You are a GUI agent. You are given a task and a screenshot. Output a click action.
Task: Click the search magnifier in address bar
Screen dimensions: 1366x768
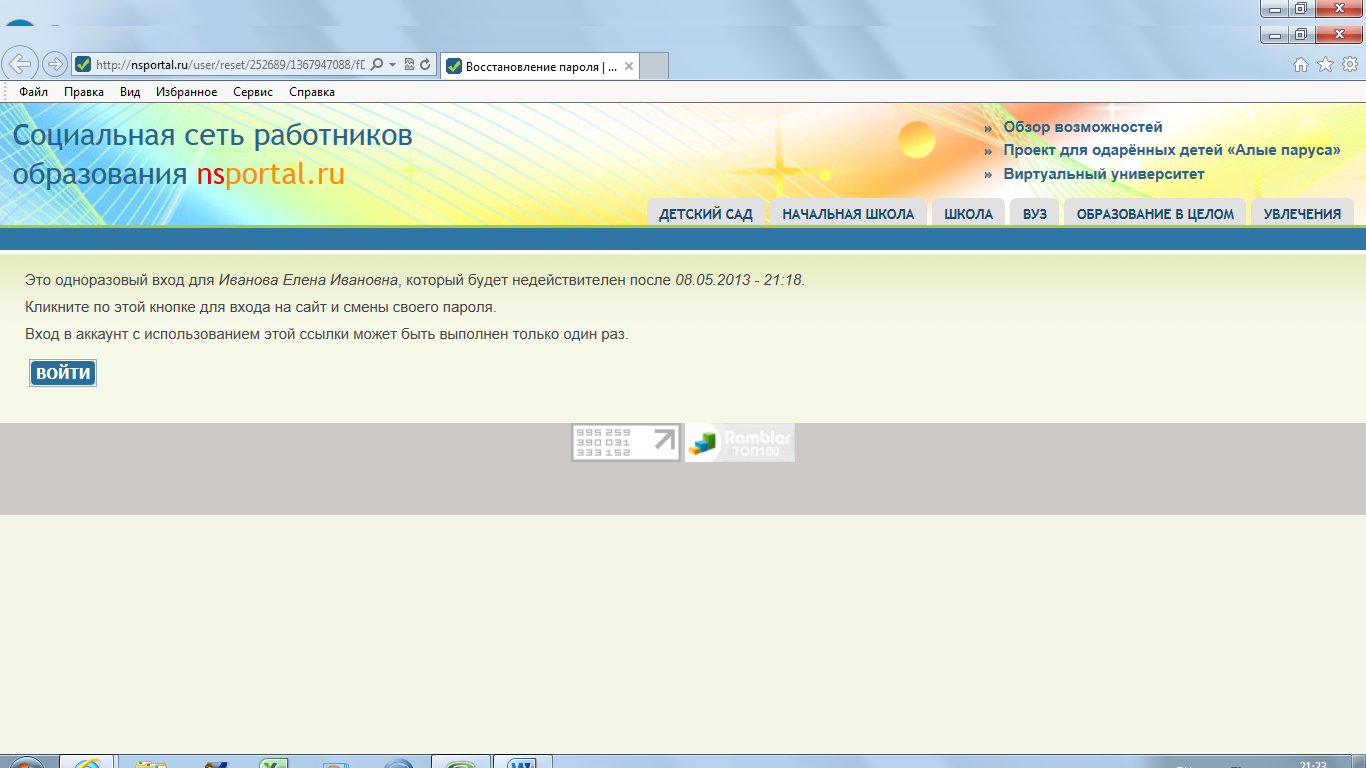[377, 65]
